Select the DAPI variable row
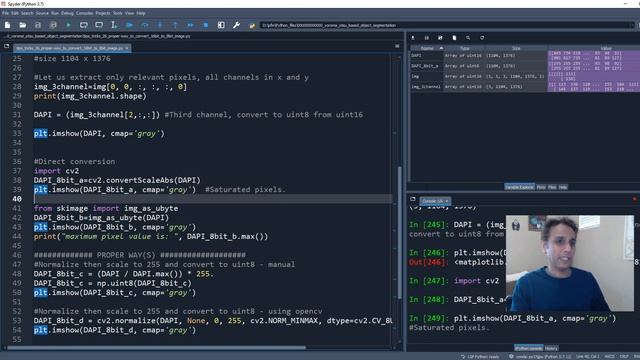 pyautogui.click(x=525, y=56)
